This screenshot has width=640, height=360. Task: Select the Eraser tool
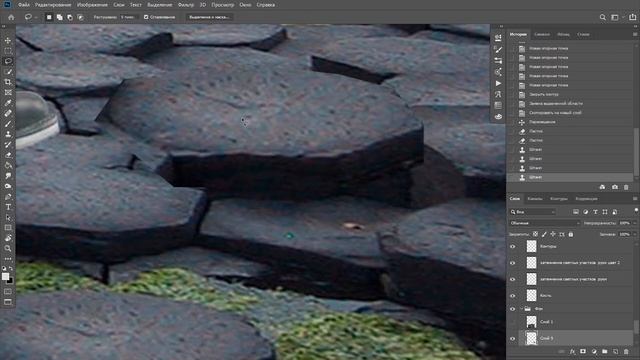click(x=8, y=155)
